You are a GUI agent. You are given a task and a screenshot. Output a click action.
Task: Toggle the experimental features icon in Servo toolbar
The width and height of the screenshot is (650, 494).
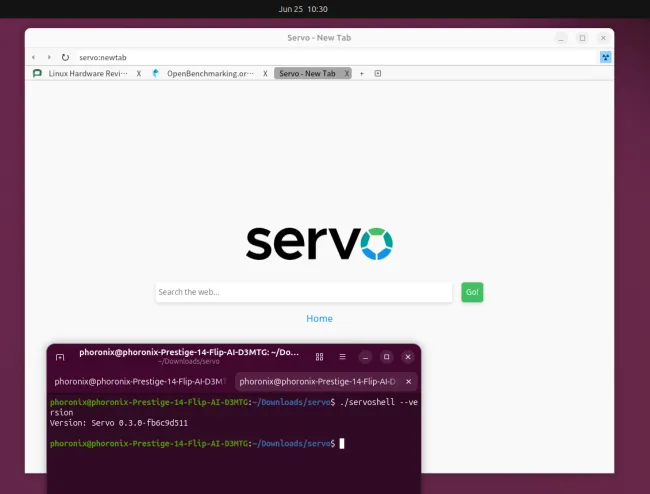point(605,57)
